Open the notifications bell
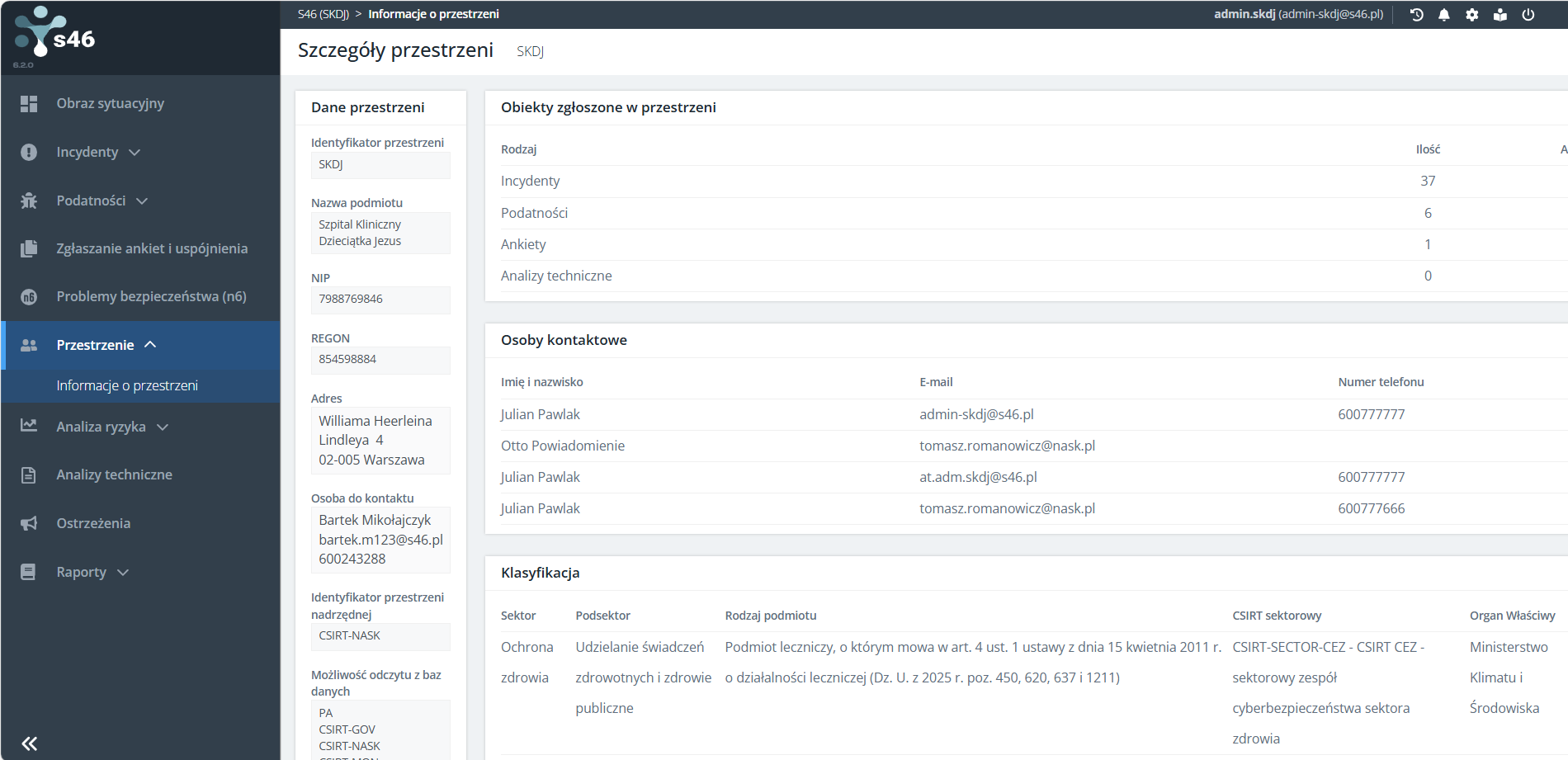 pos(1444,15)
